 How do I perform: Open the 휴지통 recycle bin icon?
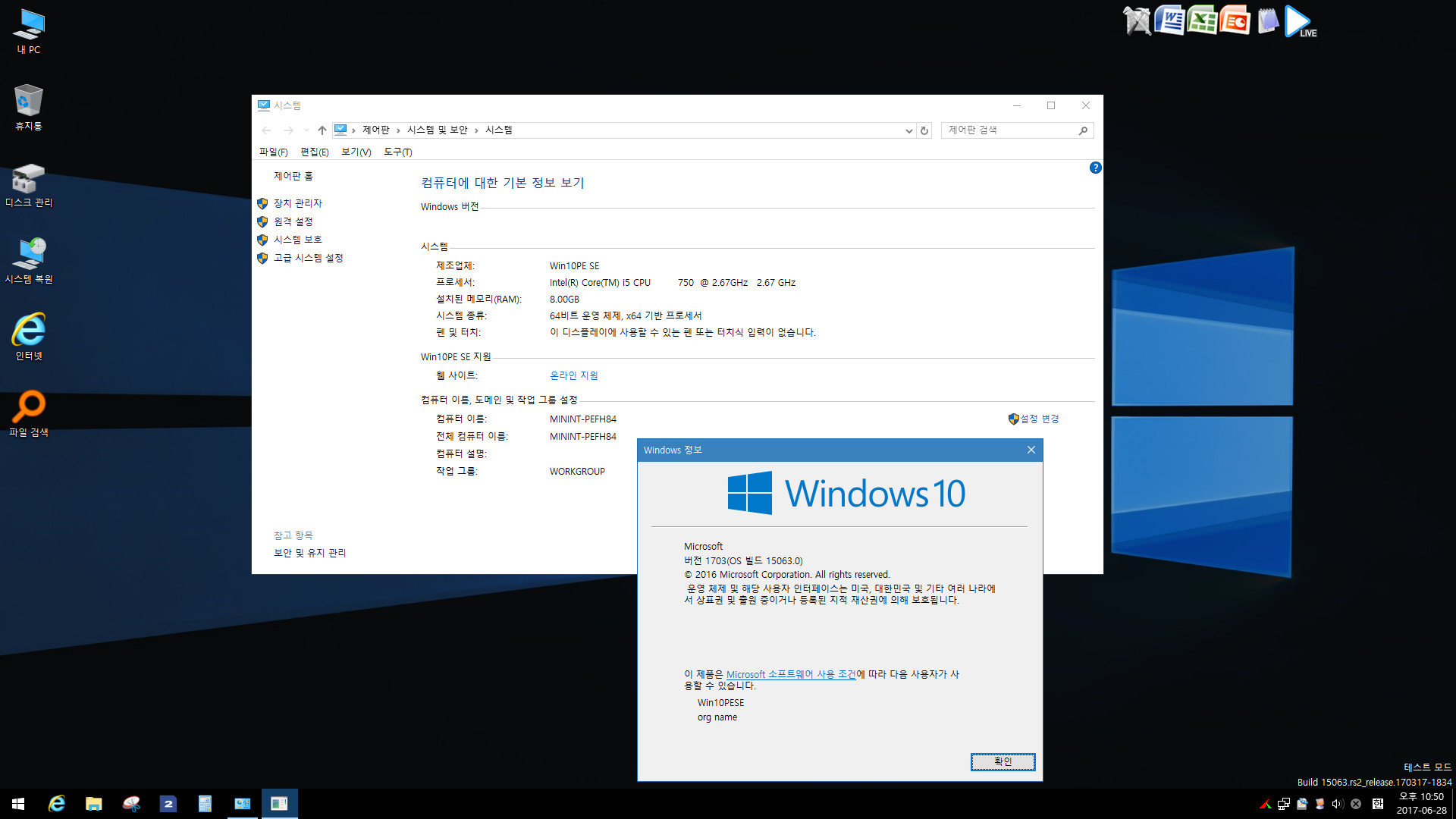(29, 108)
